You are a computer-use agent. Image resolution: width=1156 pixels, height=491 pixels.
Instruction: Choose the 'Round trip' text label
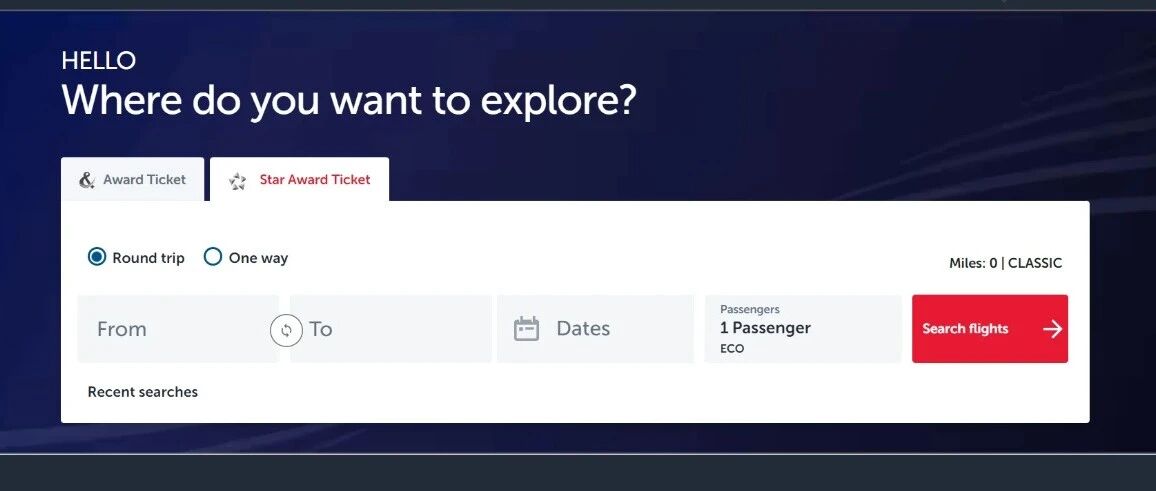click(148, 258)
